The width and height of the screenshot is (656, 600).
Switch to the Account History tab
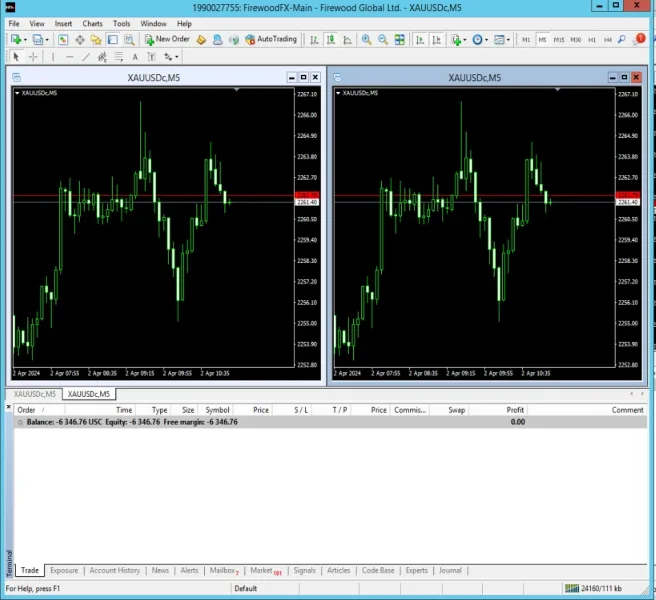[x=115, y=570]
